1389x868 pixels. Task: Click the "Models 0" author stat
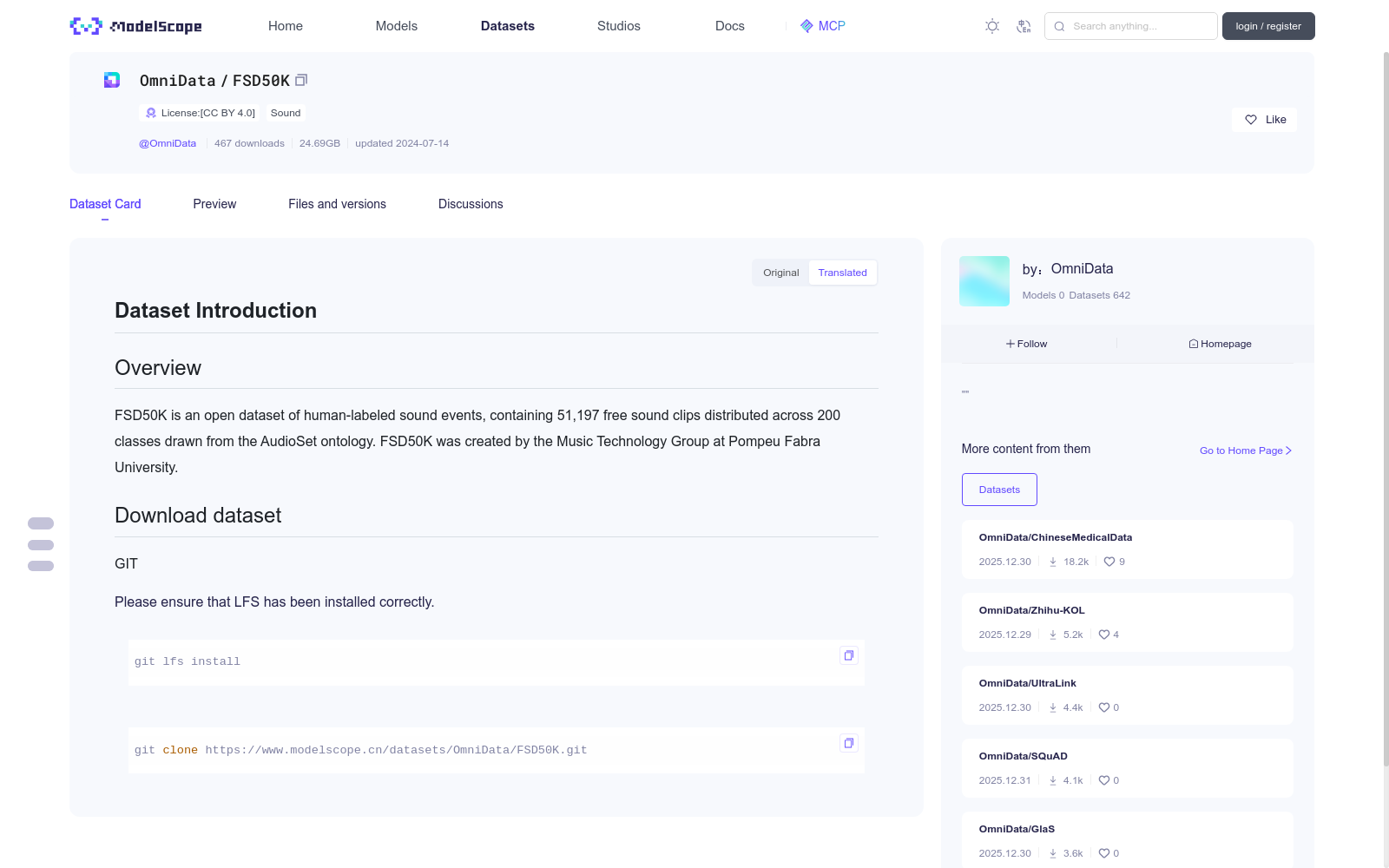[x=1043, y=295]
